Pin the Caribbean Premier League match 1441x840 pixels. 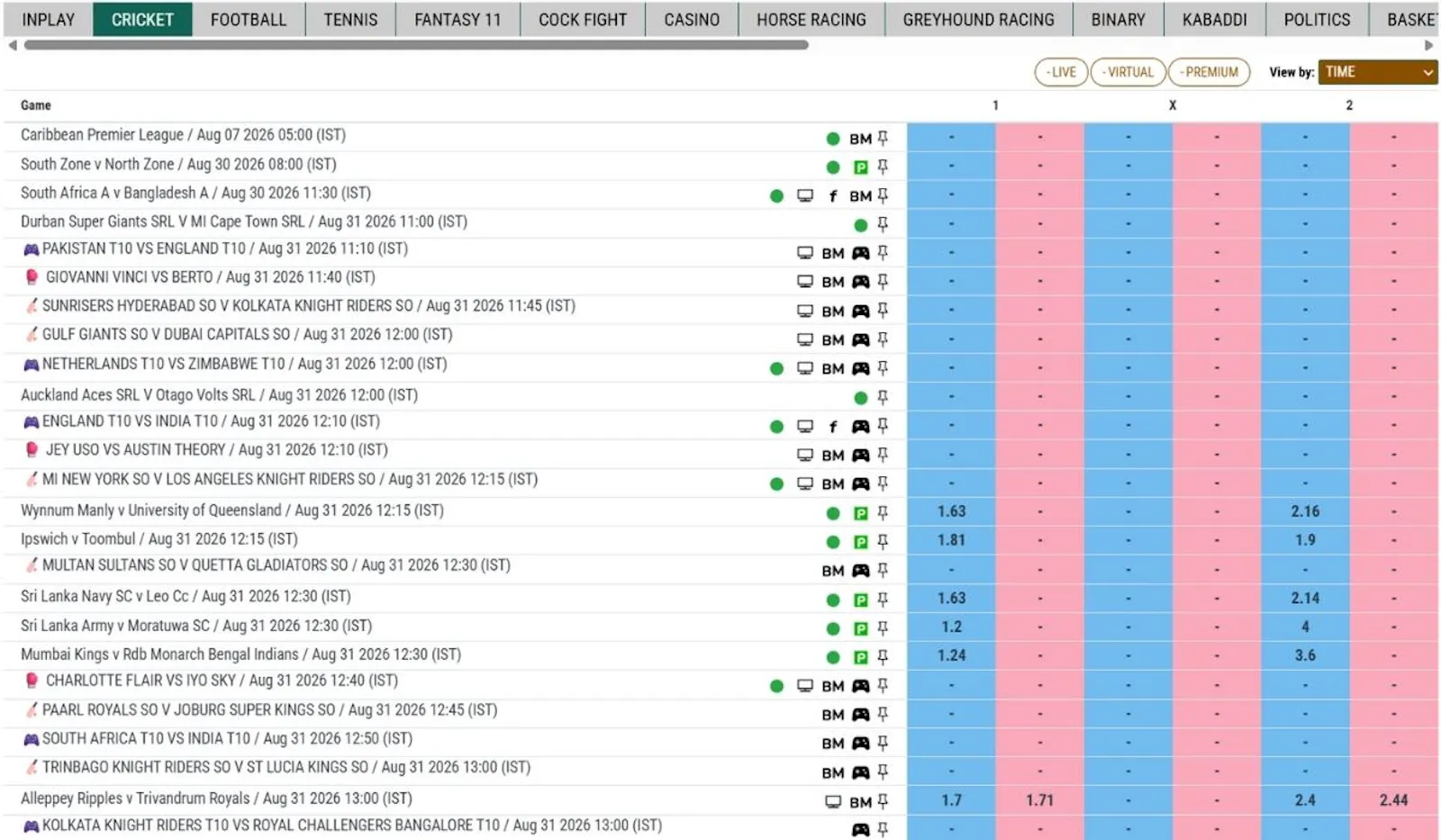[883, 138]
